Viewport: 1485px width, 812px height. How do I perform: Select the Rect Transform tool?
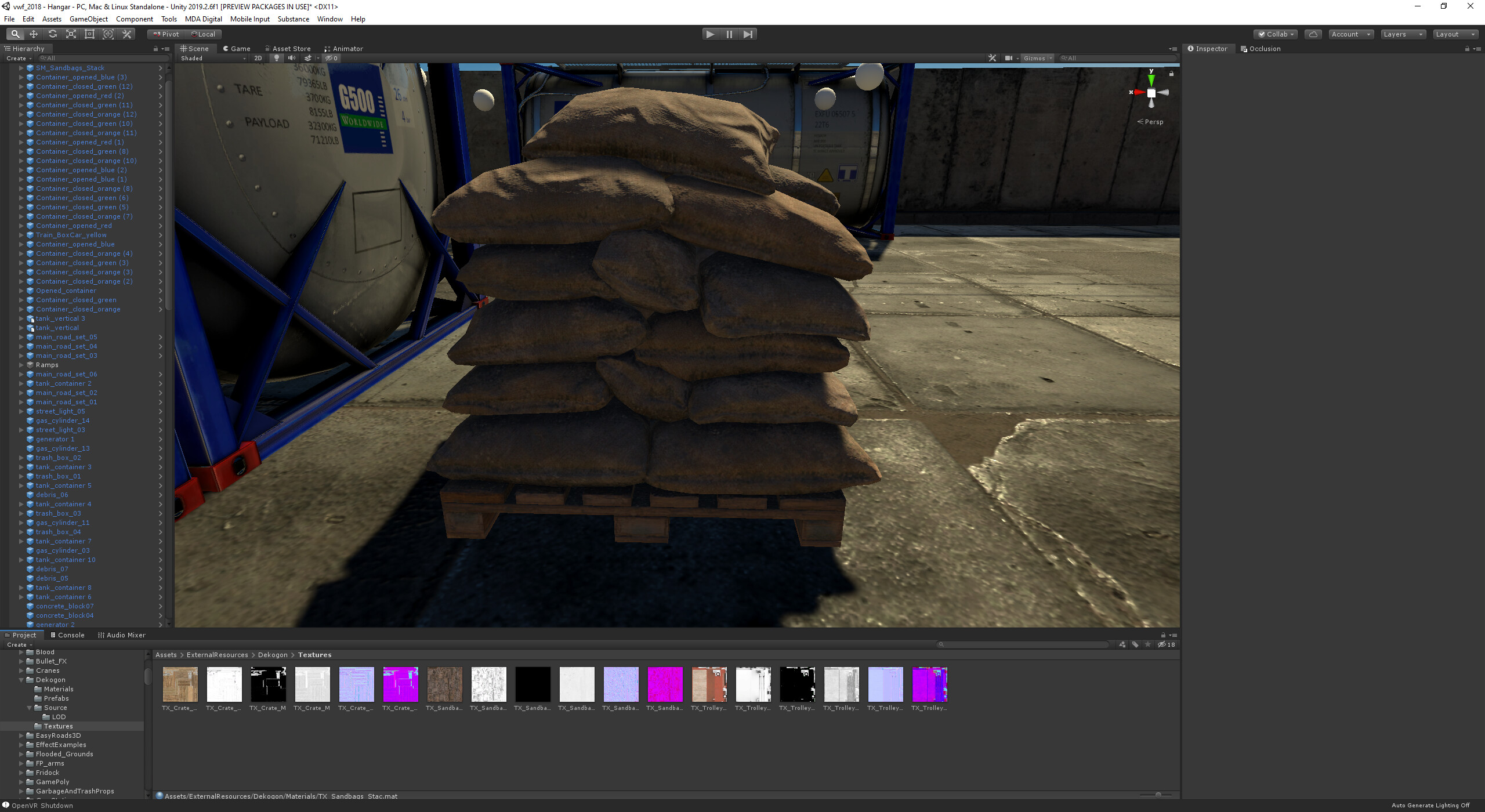coord(89,34)
